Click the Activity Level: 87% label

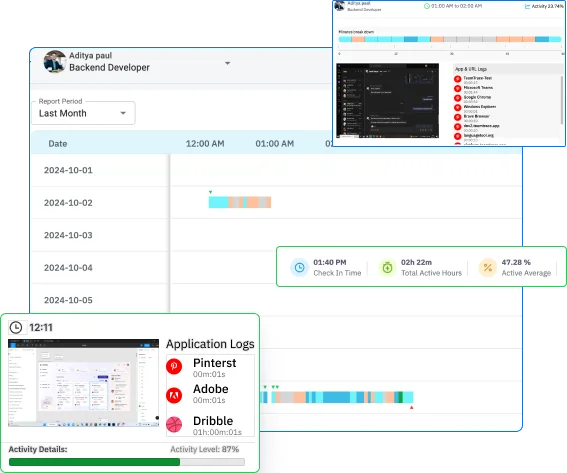click(x=205, y=449)
